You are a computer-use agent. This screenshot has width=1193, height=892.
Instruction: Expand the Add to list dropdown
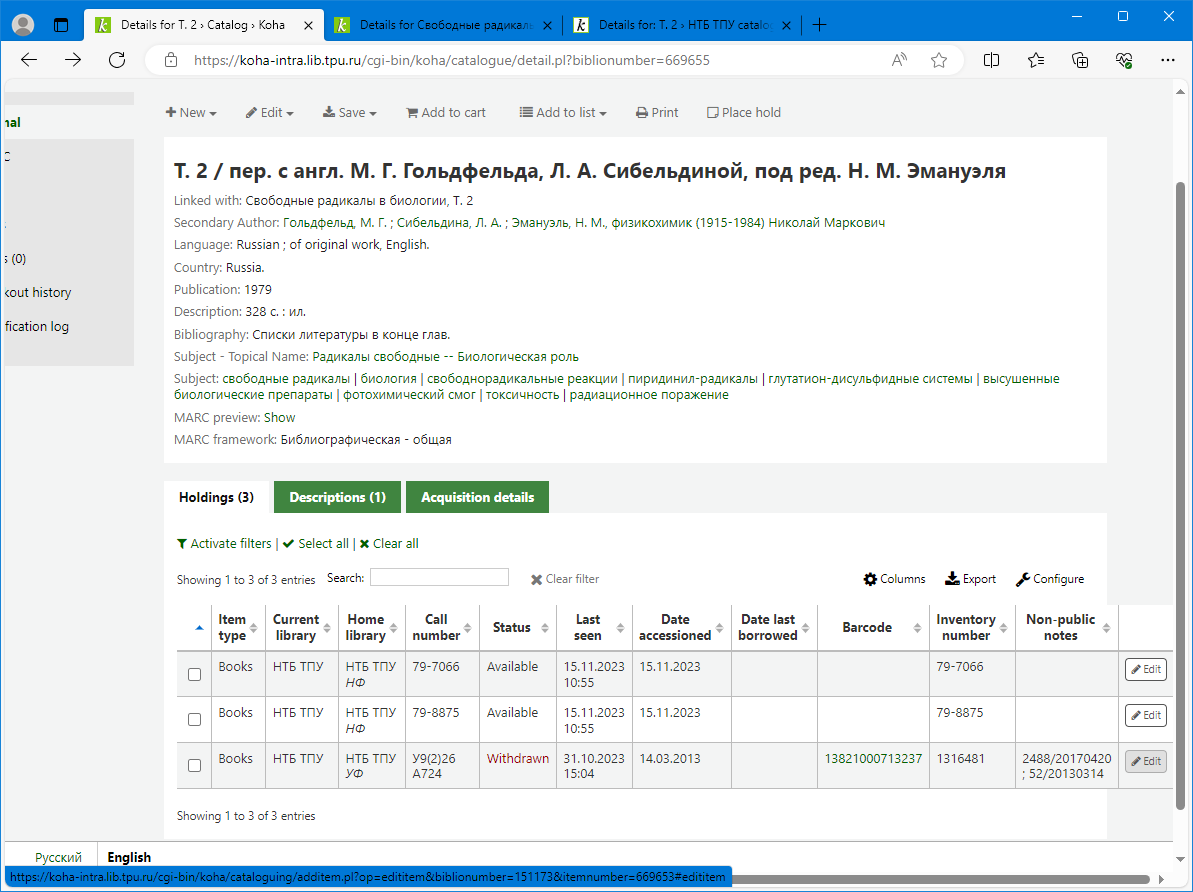pyautogui.click(x=562, y=113)
